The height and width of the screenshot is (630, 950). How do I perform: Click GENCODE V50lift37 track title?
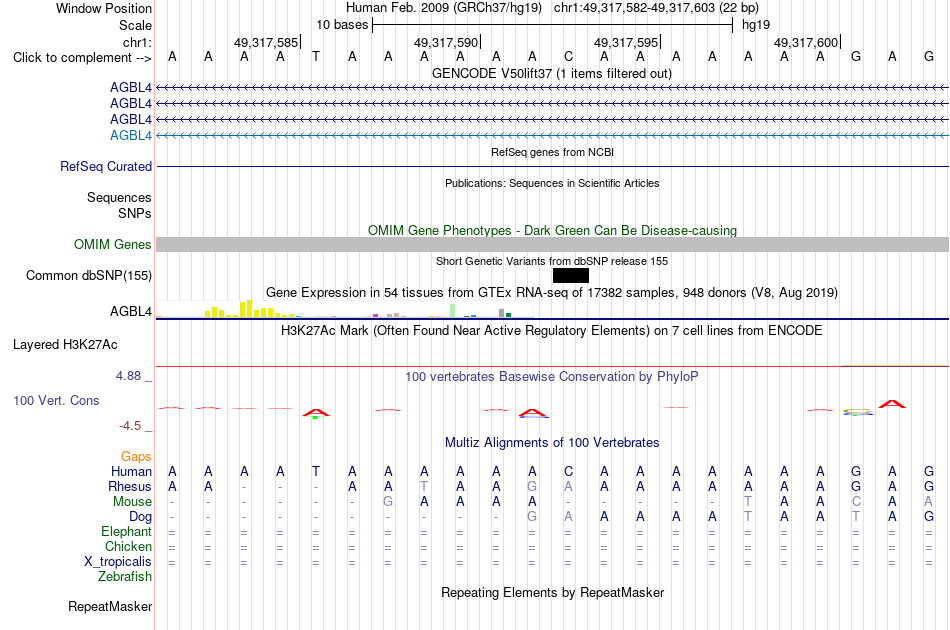pos(552,74)
